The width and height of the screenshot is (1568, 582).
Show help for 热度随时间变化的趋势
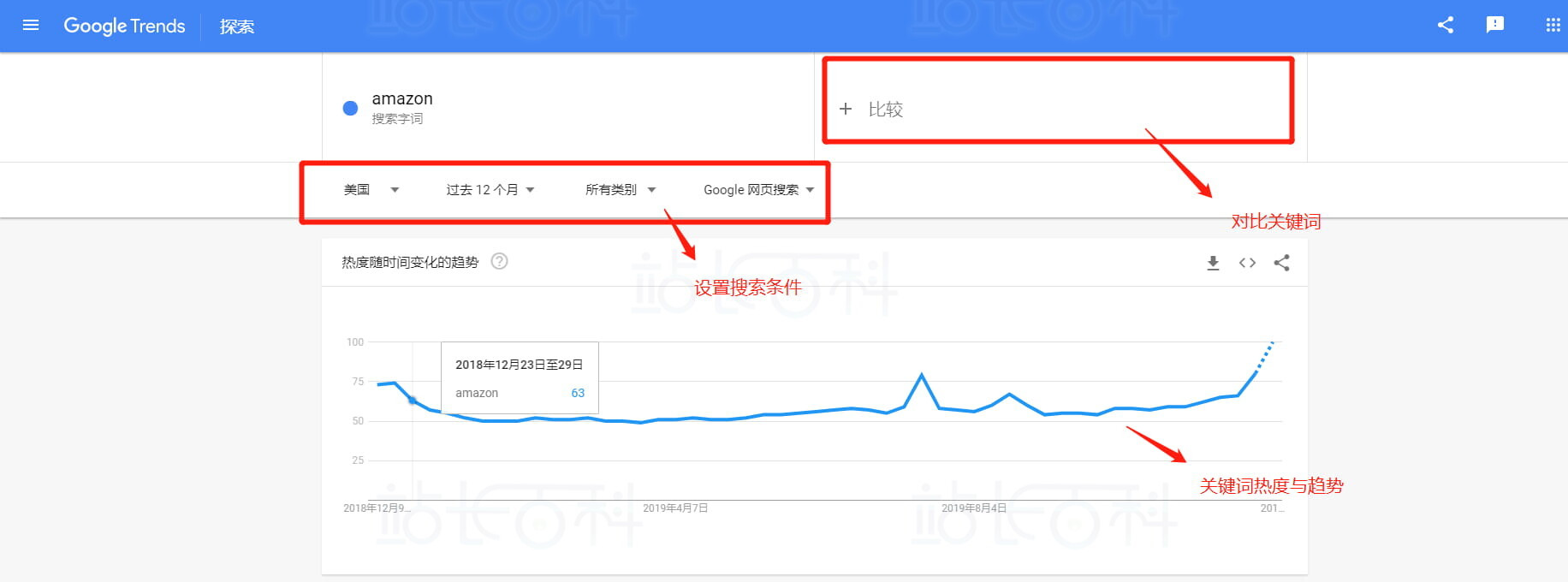pos(499,261)
